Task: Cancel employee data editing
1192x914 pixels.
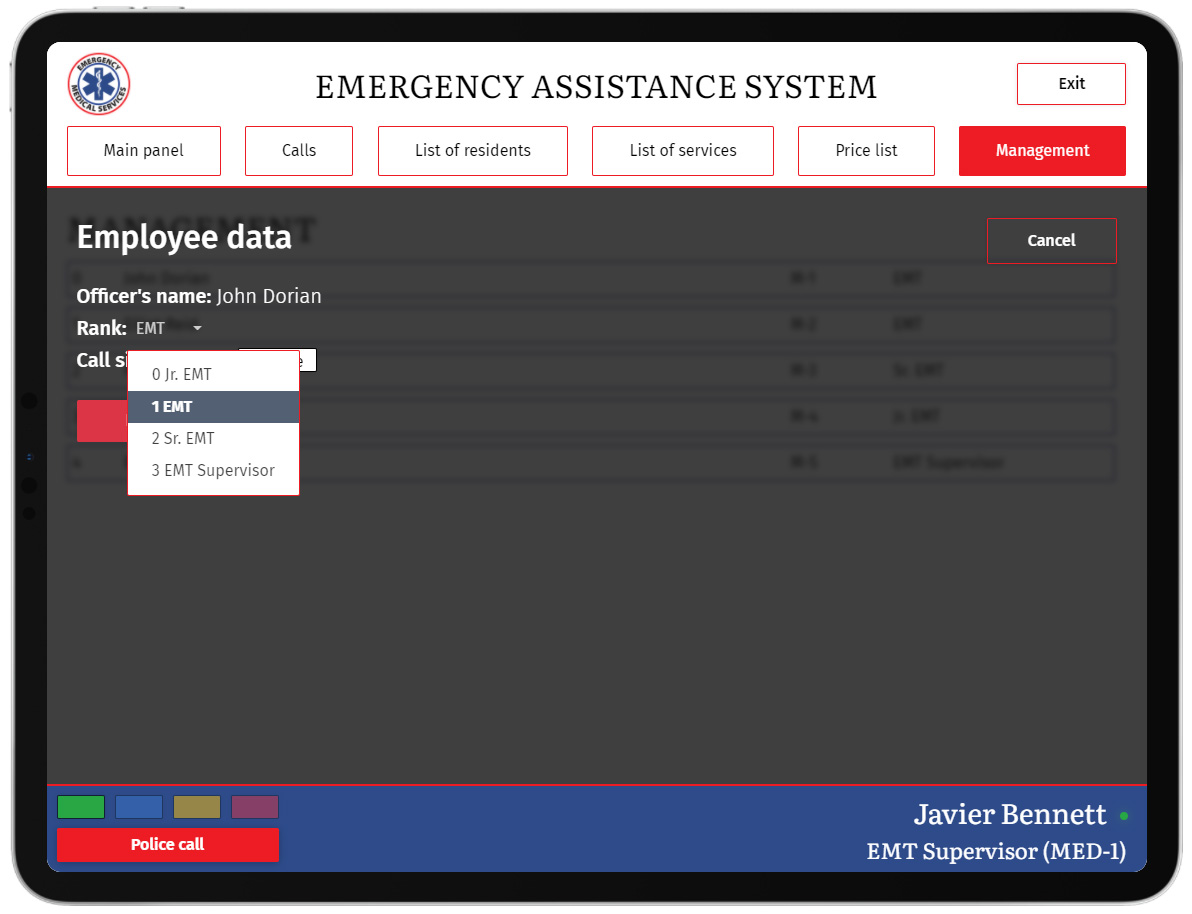Action: [x=1051, y=241]
